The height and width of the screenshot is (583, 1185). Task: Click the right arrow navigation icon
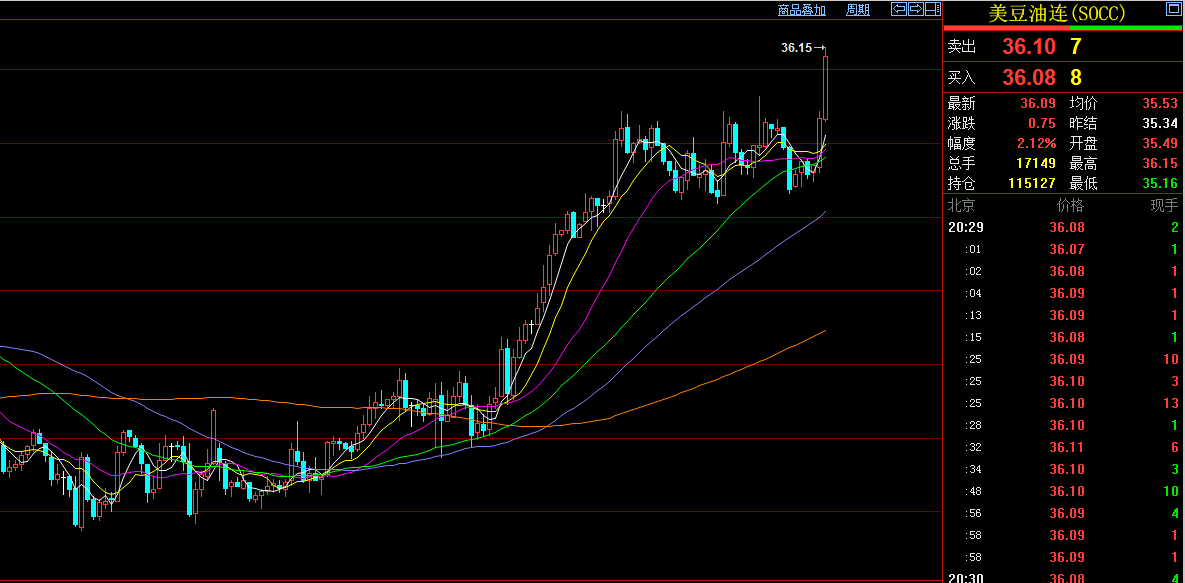pos(915,9)
